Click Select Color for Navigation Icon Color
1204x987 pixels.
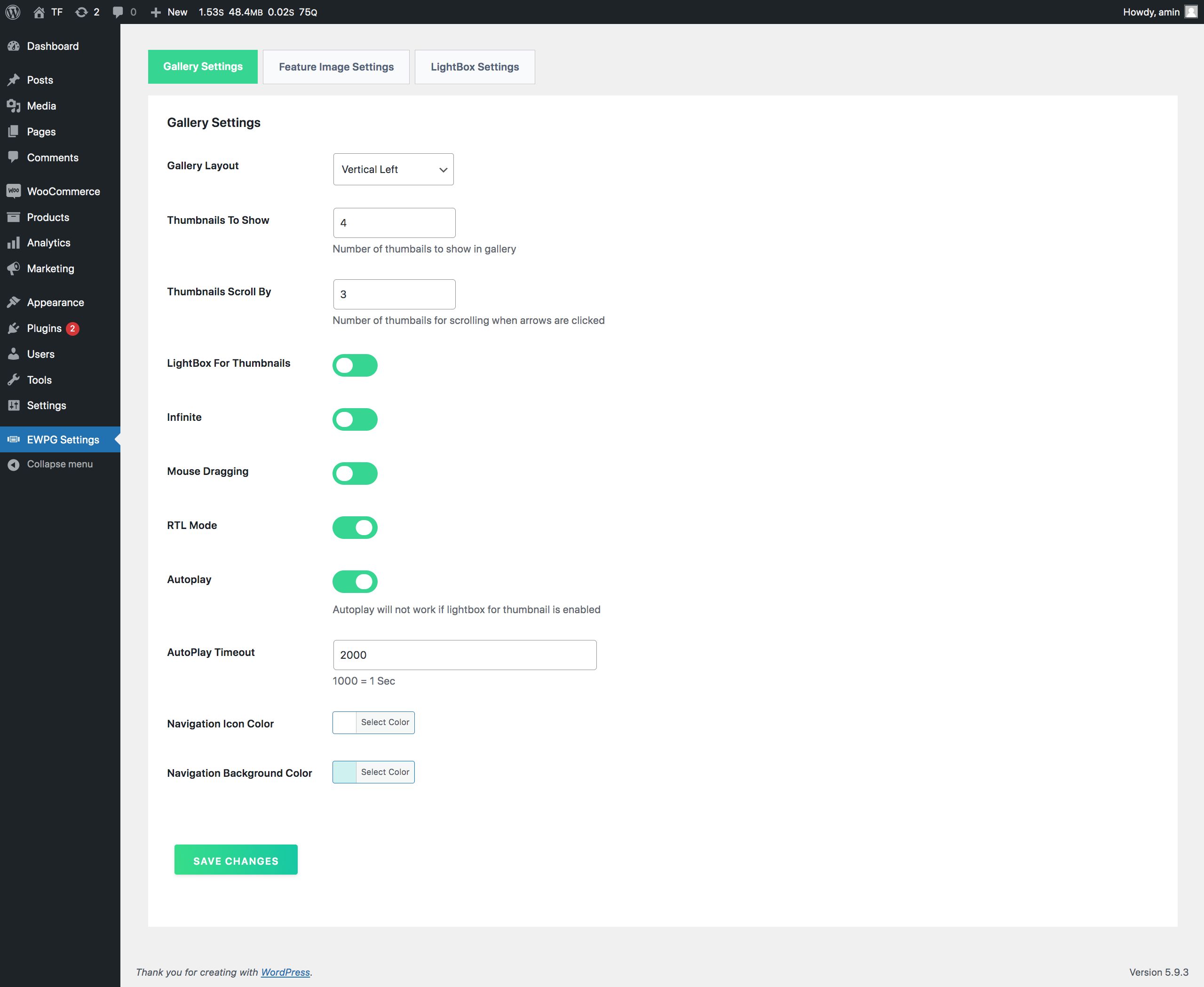tap(385, 722)
